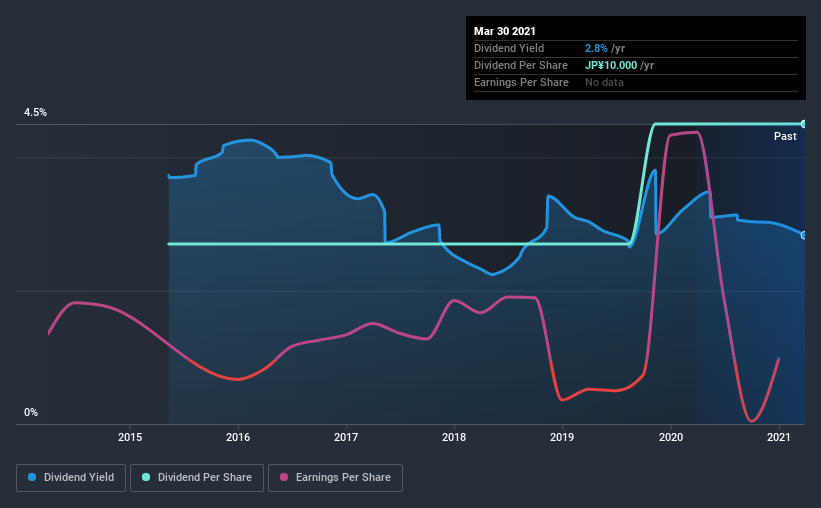Click the blue Dividend Yield legend dot
This screenshot has width=821, height=508.
pos(32,477)
